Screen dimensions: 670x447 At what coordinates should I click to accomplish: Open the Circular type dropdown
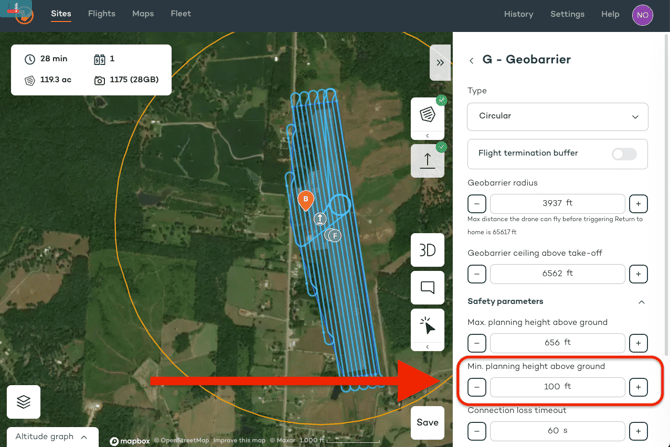pos(557,116)
